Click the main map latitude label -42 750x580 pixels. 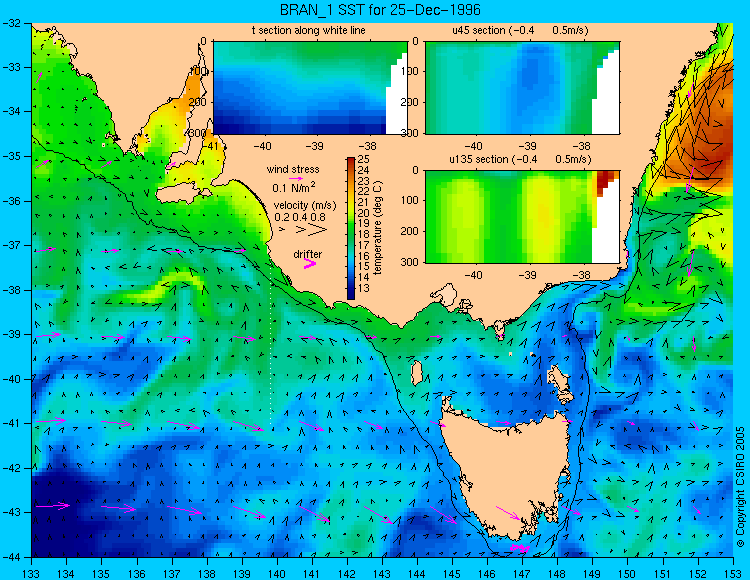[x=11, y=468]
